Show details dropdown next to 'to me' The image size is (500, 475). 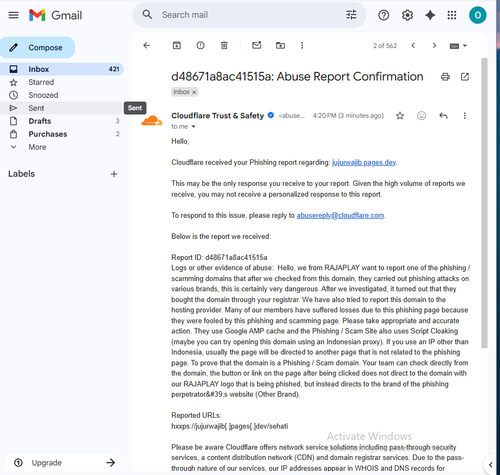tap(193, 127)
